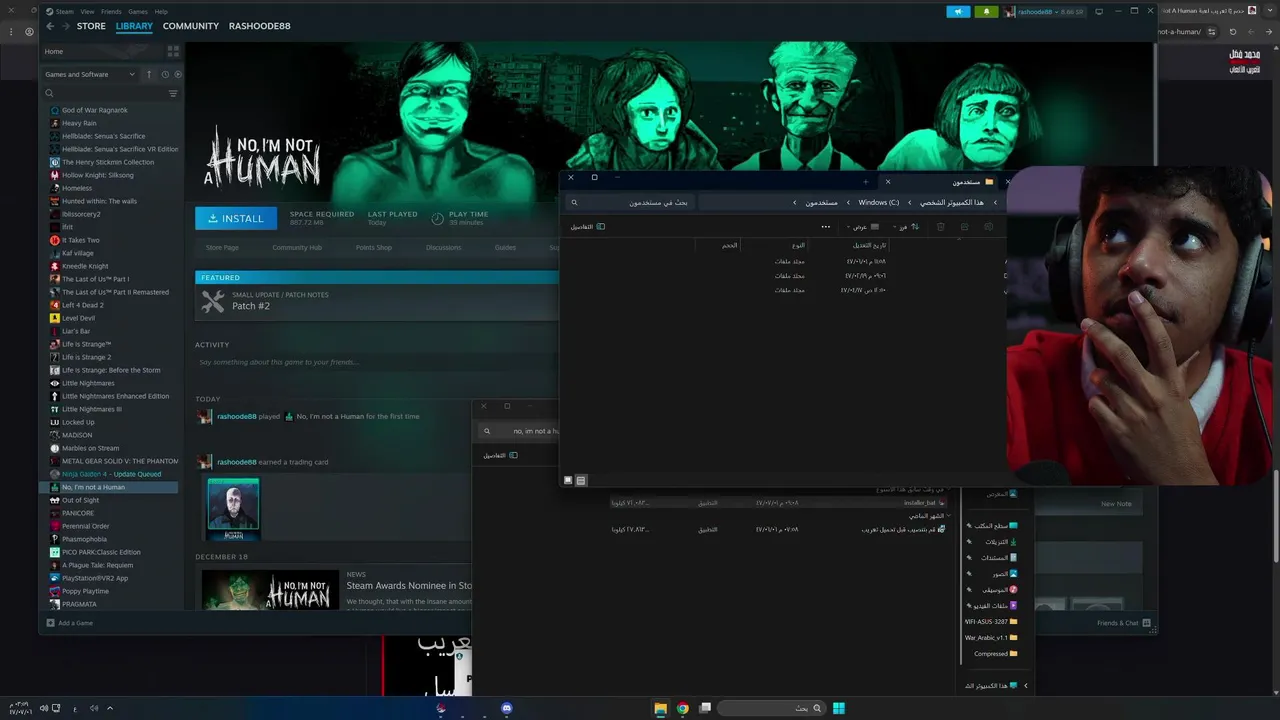This screenshot has width=1280, height=720.
Task: Expand the Games and Software filter dropdown
Action: point(89,74)
